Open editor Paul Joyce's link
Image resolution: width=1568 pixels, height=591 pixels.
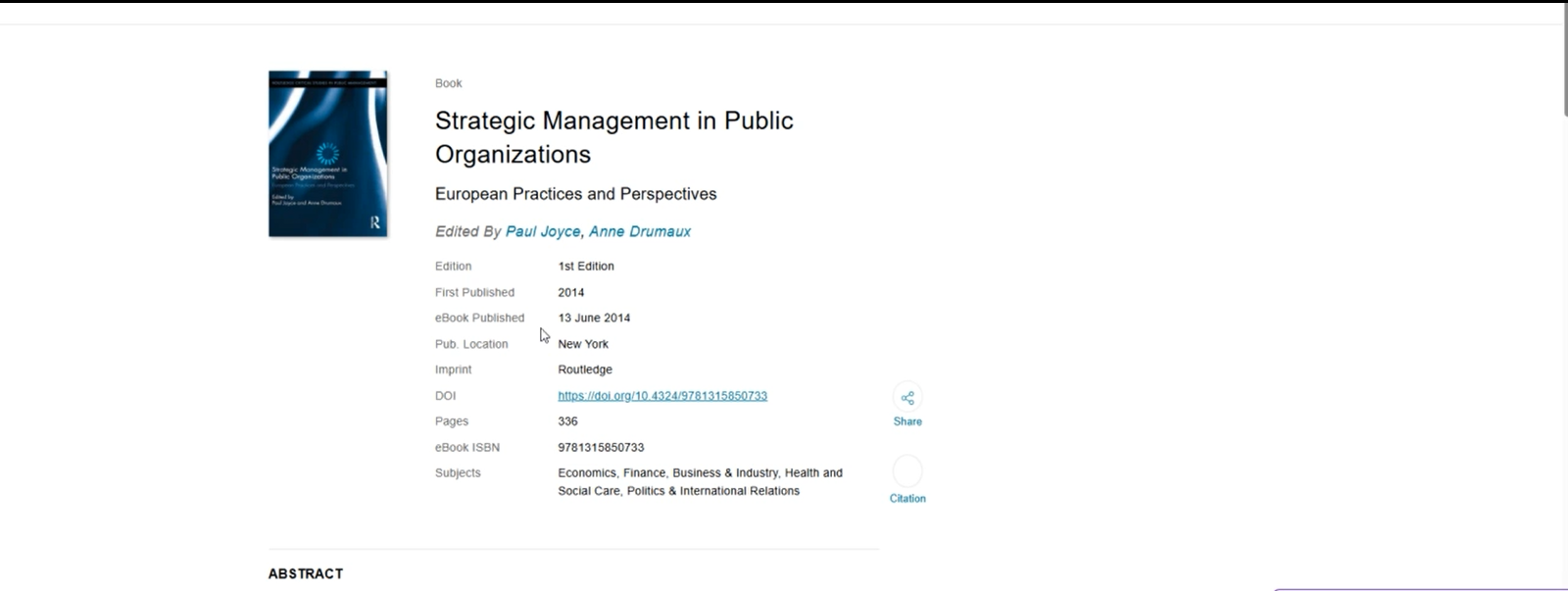coord(543,231)
